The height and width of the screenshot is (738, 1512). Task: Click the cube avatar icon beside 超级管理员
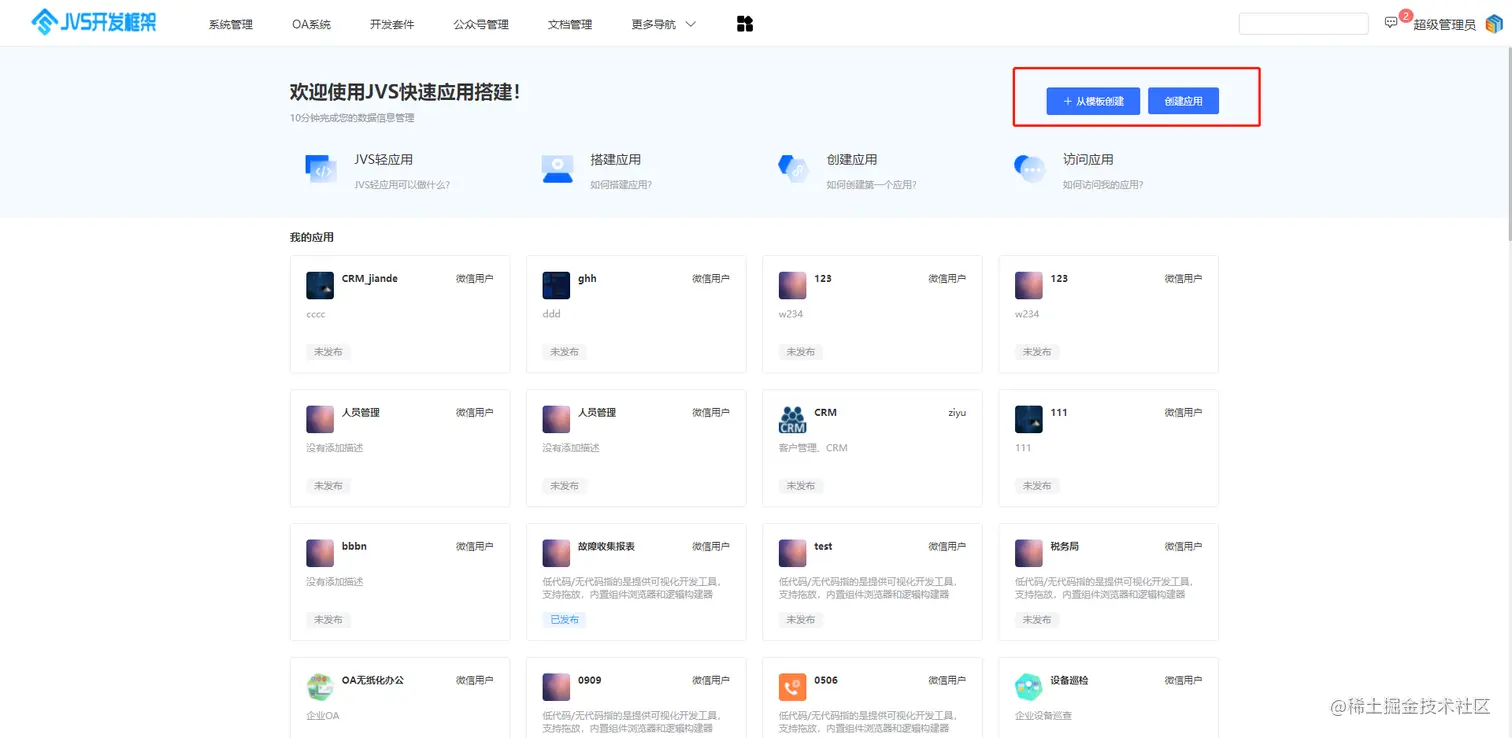pyautogui.click(x=1494, y=24)
